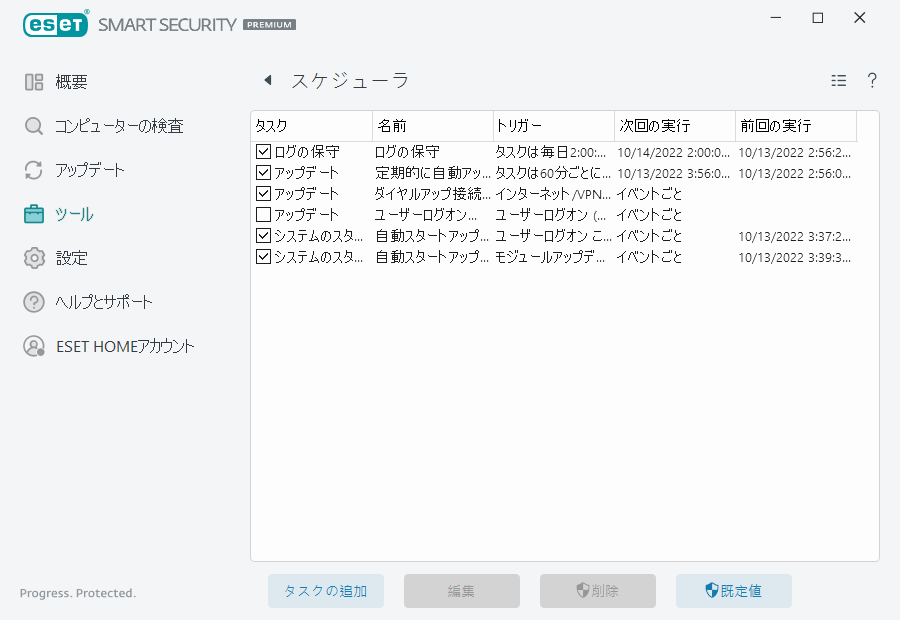Open the scheduler list view icon
900x620 pixels.
click(x=839, y=80)
